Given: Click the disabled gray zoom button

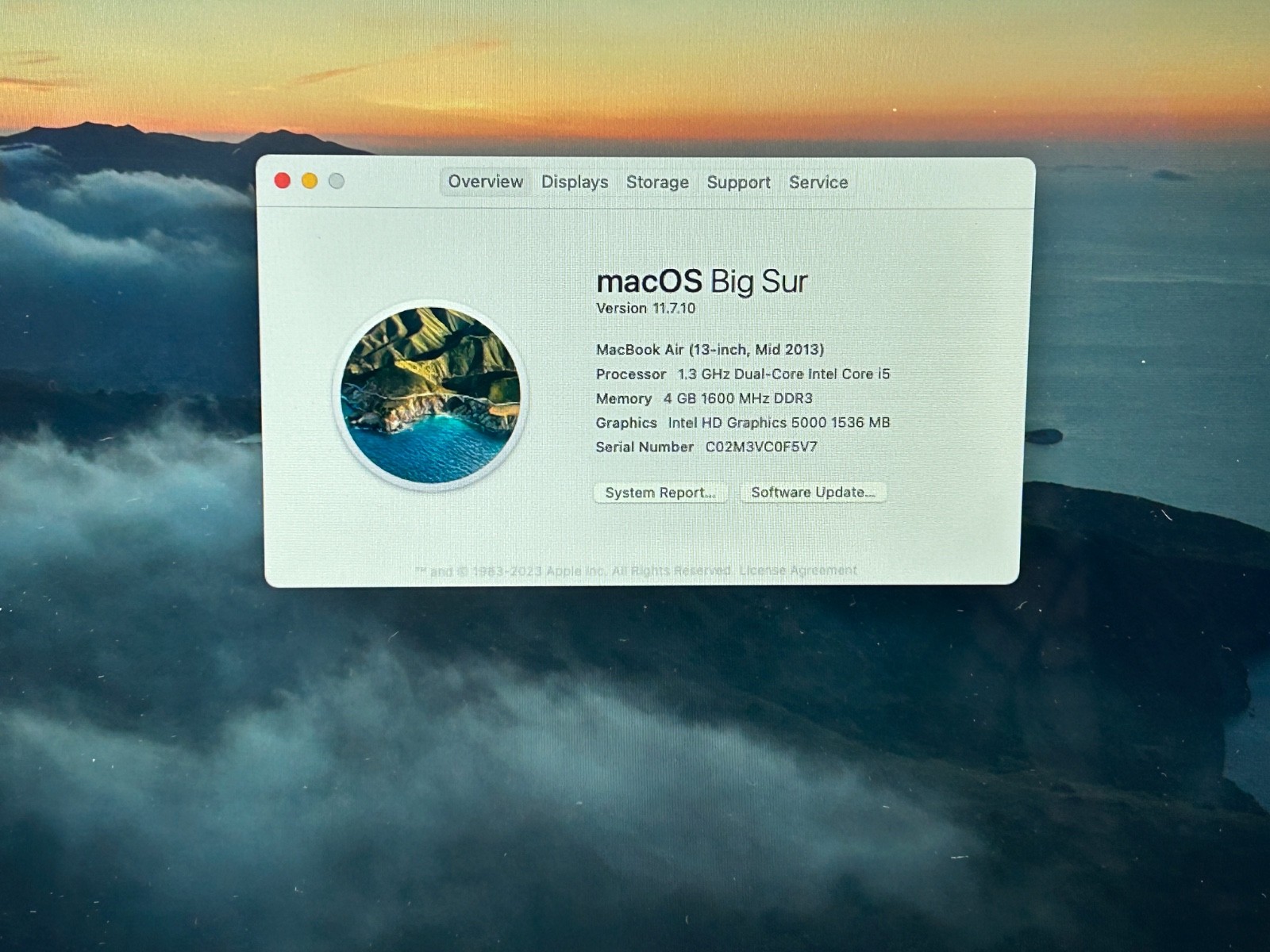Looking at the screenshot, I should coord(337,181).
